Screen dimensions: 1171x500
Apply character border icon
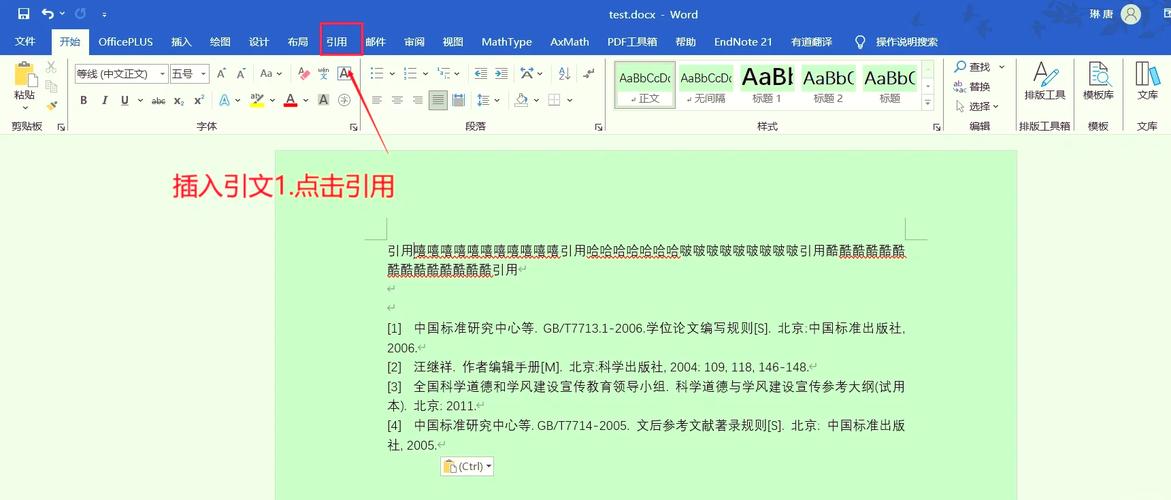(x=344, y=73)
